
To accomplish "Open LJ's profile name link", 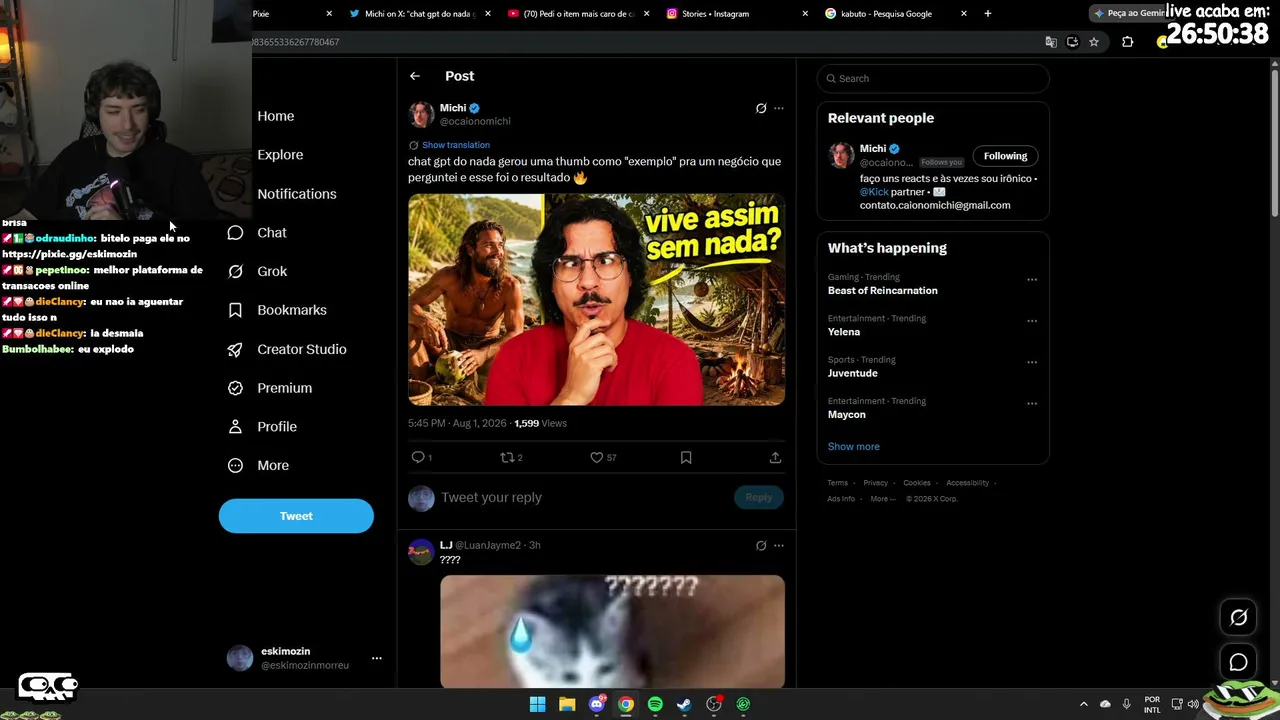I will [x=446, y=545].
